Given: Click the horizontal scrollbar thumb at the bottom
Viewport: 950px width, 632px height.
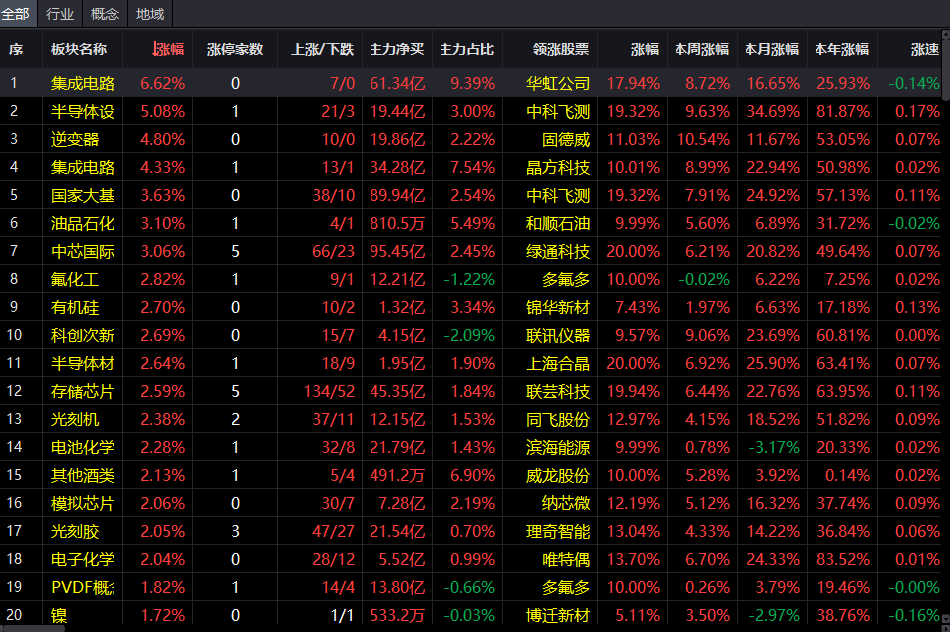Looking at the screenshot, I should pos(32,628).
